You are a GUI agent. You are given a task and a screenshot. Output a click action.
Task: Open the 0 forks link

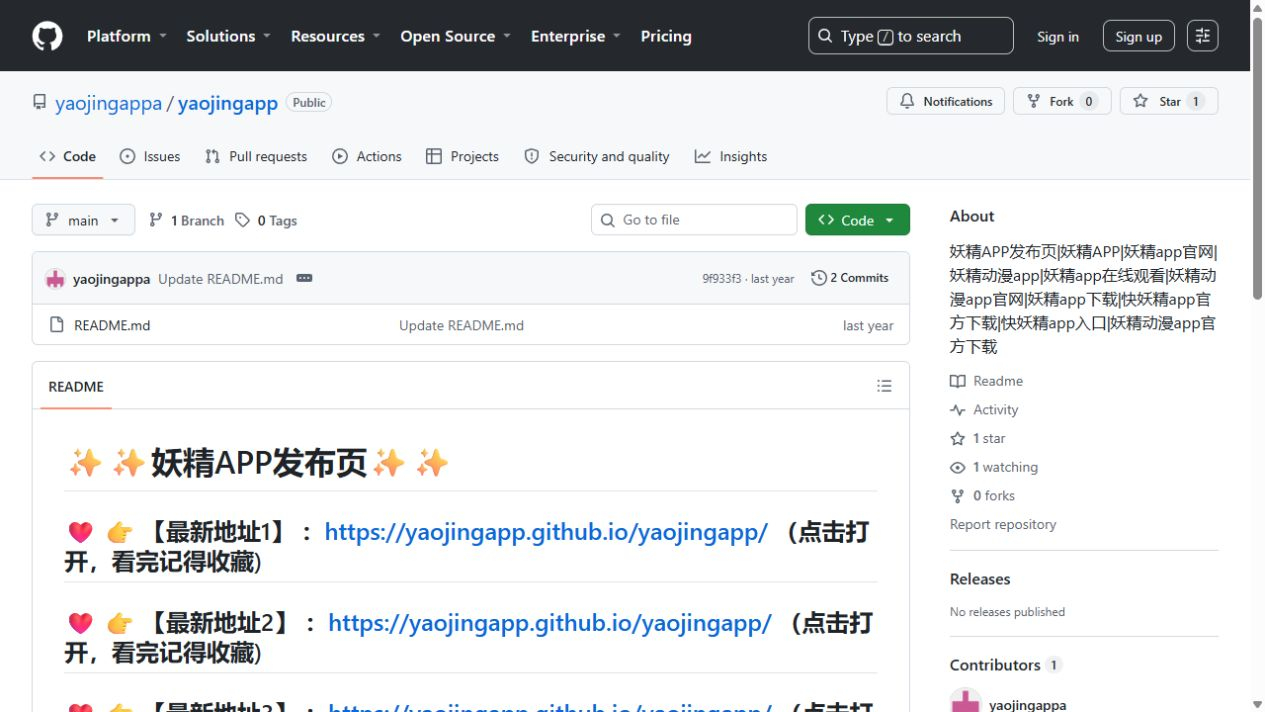click(983, 496)
